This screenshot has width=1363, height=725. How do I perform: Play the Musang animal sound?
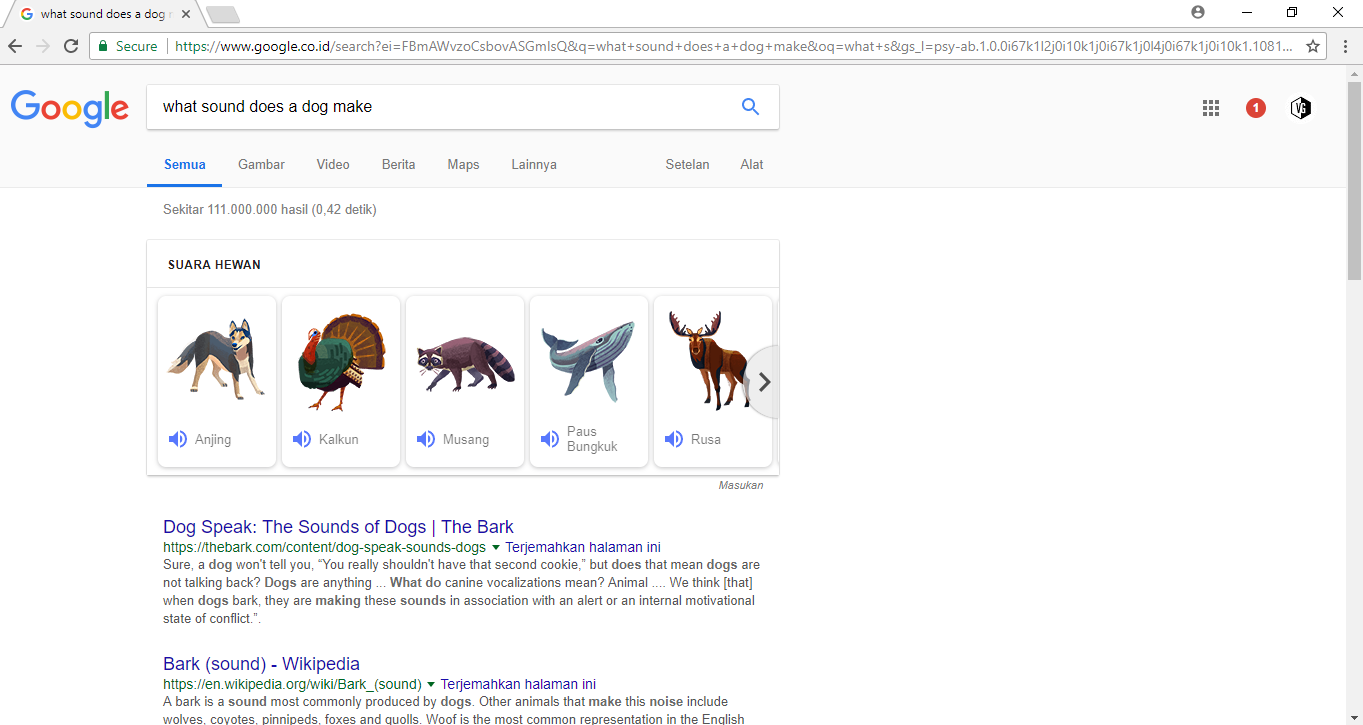pyautogui.click(x=426, y=438)
